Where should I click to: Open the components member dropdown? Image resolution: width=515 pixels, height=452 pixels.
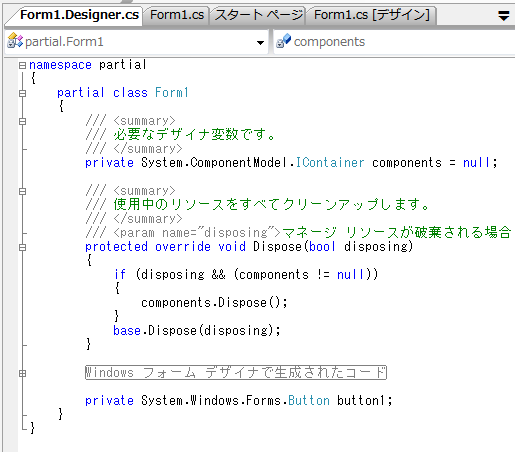point(395,42)
